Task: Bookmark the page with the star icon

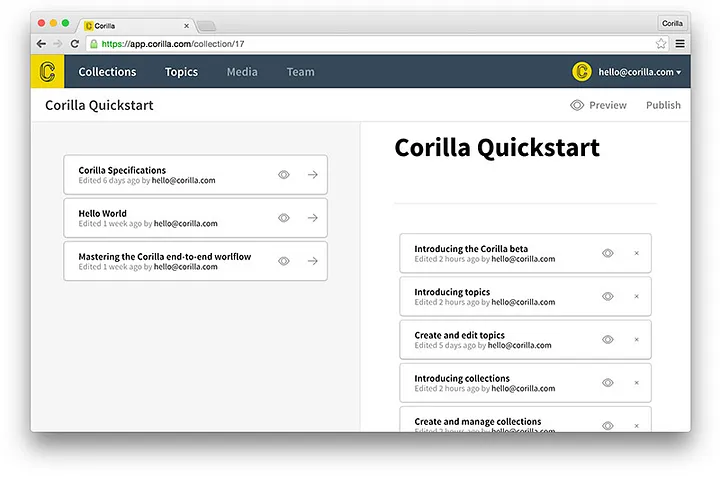Action: (661, 44)
